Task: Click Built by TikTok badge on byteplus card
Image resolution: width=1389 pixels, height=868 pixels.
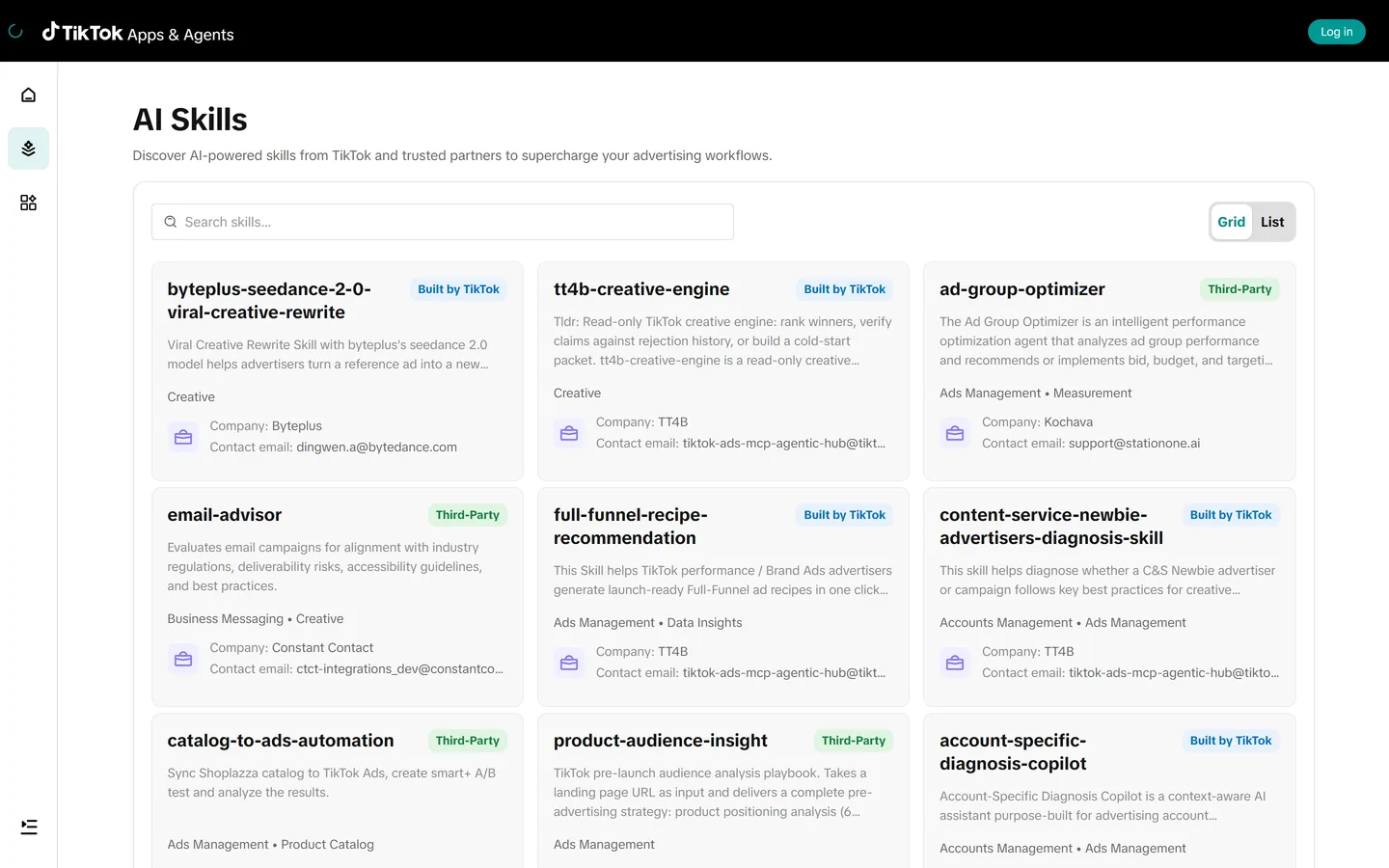Action: coord(458,289)
